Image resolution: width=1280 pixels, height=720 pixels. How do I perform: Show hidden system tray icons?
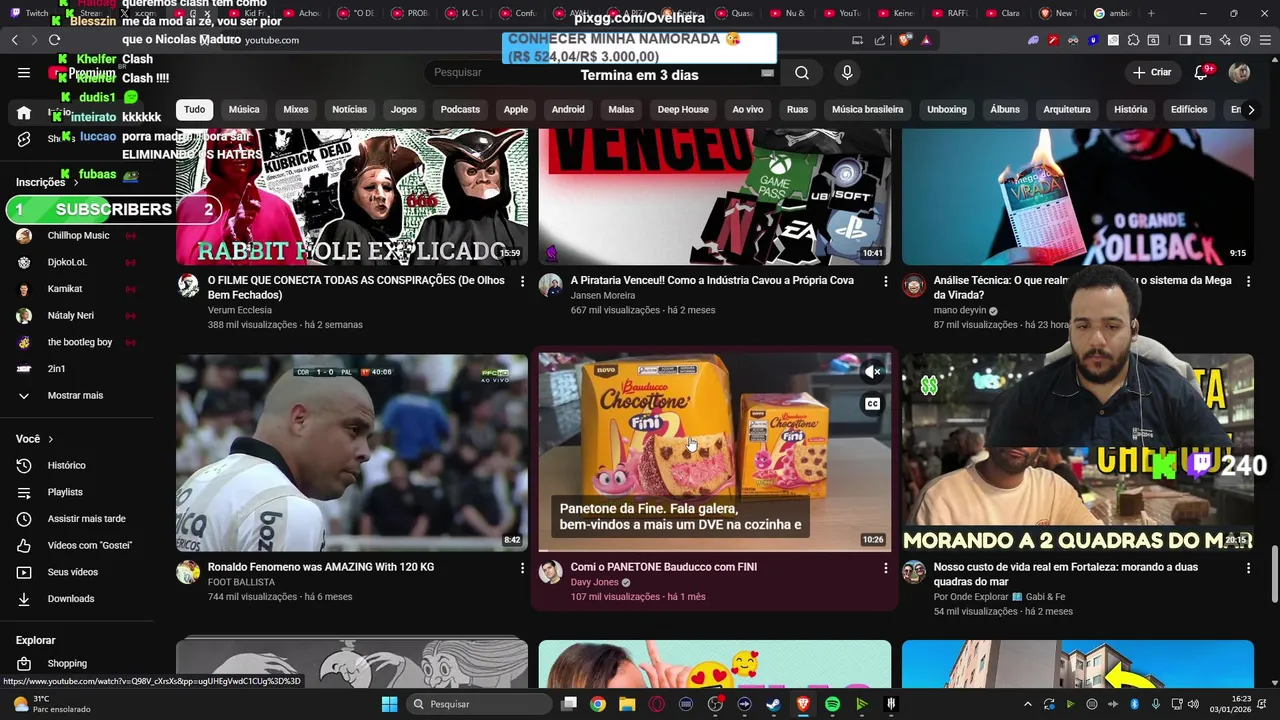tap(1027, 704)
